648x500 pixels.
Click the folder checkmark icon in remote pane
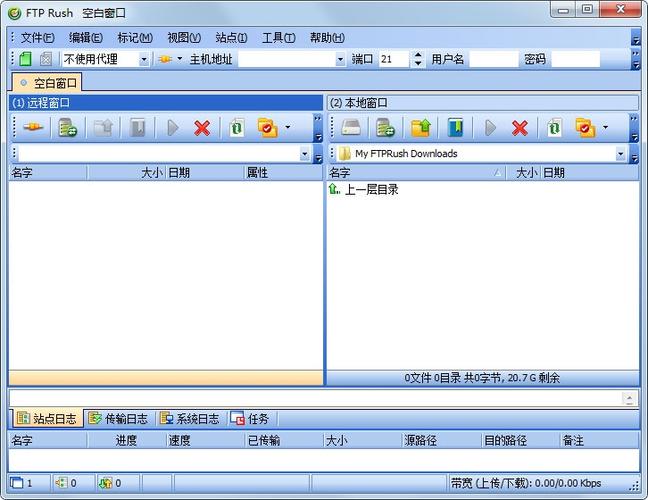click(x=267, y=127)
